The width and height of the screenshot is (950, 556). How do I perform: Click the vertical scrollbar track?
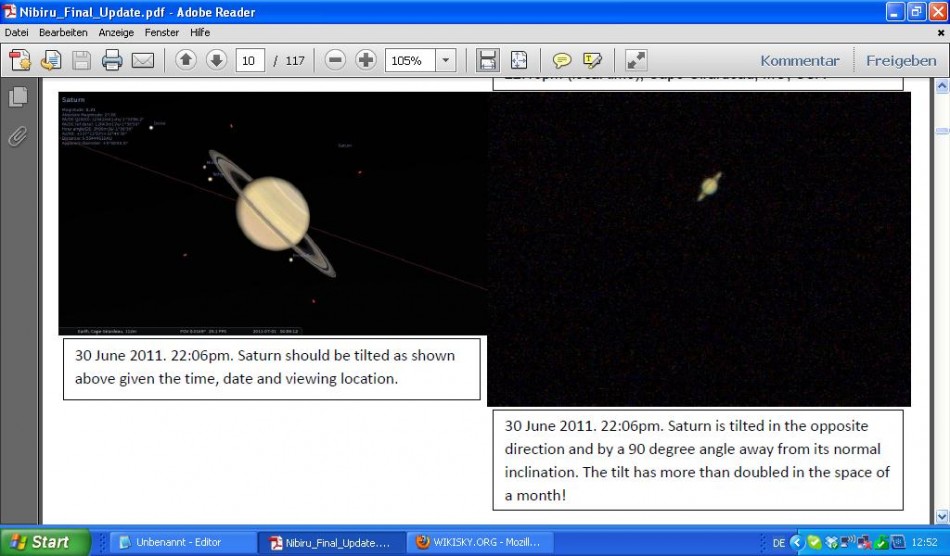[941, 300]
